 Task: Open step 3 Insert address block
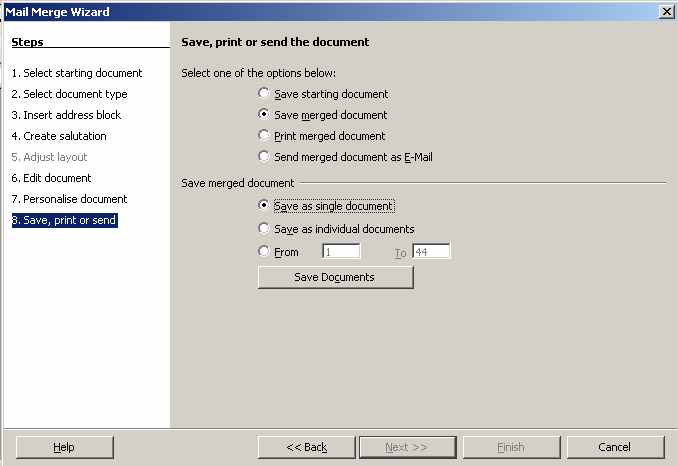[x=66, y=115]
